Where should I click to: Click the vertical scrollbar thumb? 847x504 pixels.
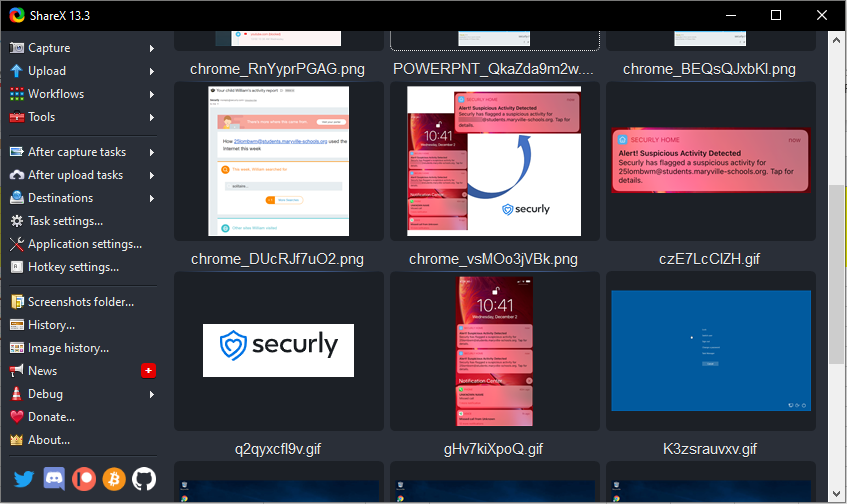point(836,274)
